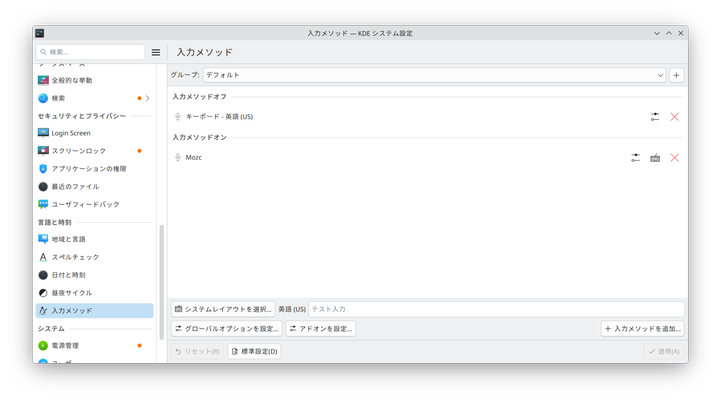Expand the 検索 sidebar entry arrow

point(148,98)
